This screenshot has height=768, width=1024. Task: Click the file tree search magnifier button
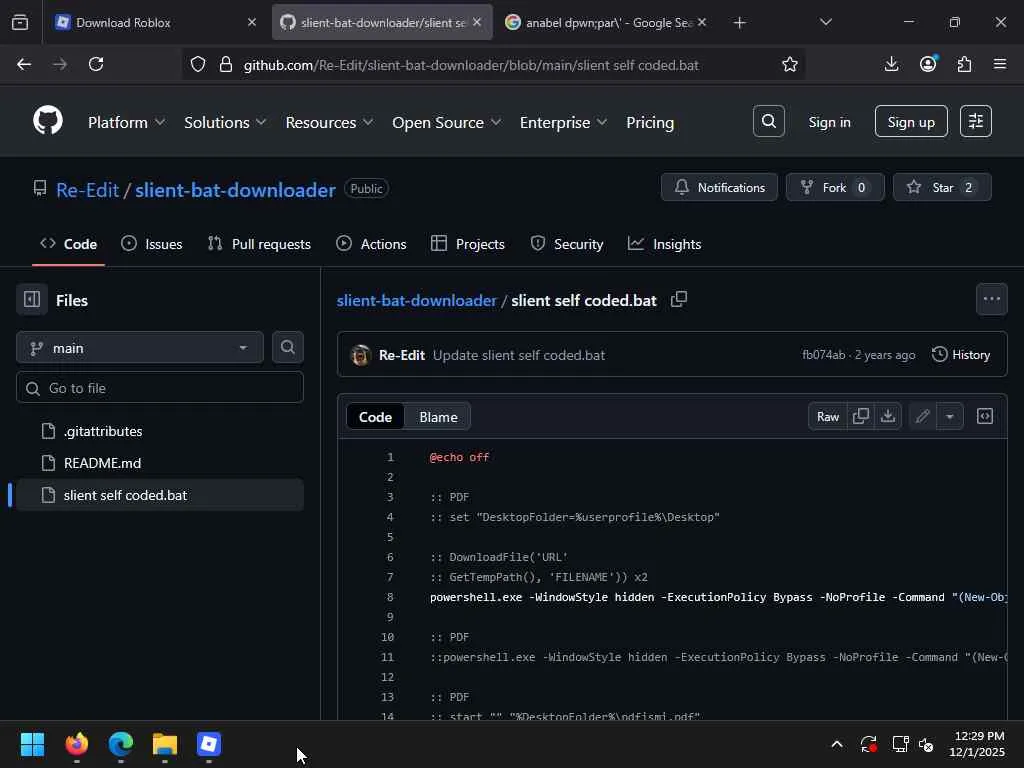pos(287,347)
